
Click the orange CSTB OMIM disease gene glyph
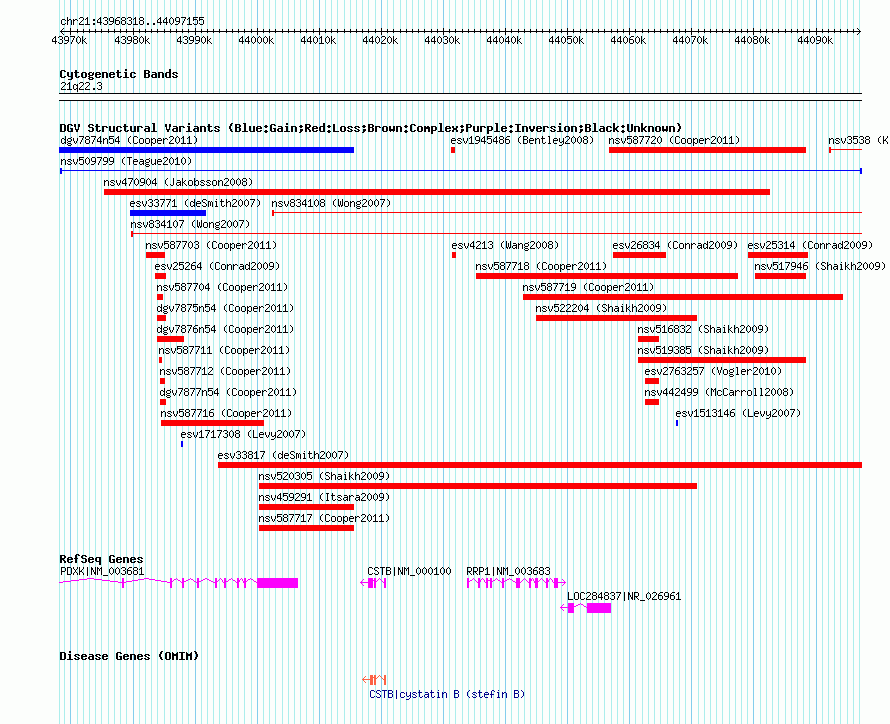click(375, 680)
